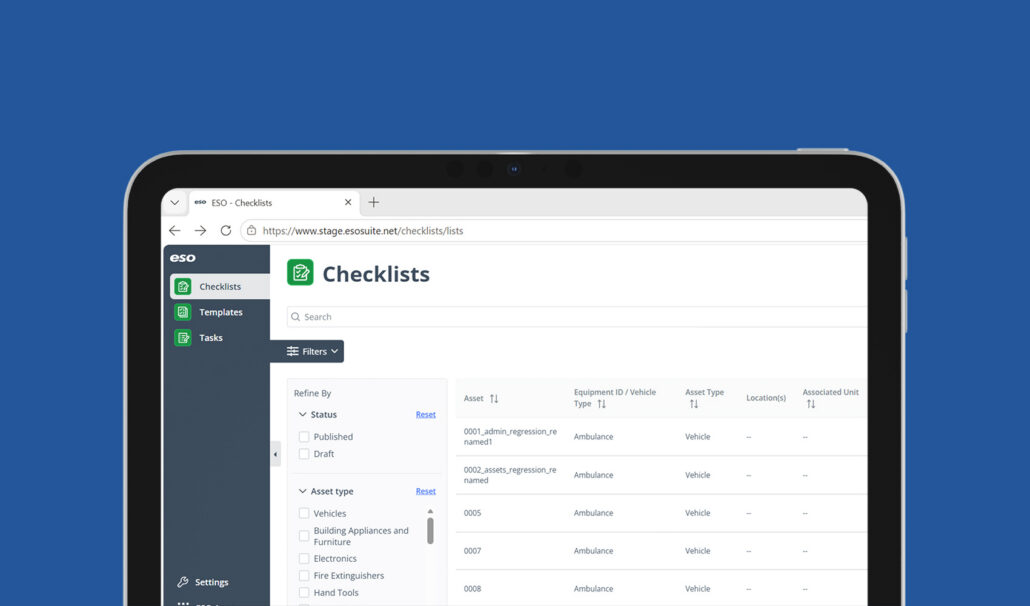Check the Vehicles asset type filter
This screenshot has height=606, width=1030.
tap(303, 513)
